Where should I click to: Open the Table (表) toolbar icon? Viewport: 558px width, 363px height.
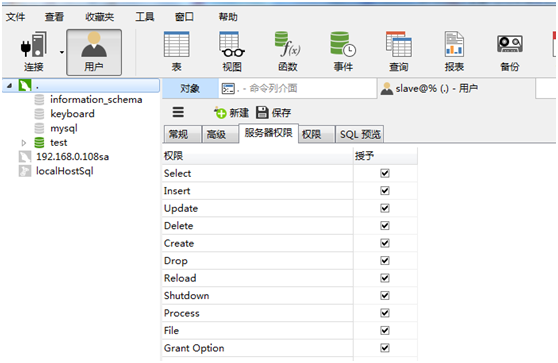177,44
